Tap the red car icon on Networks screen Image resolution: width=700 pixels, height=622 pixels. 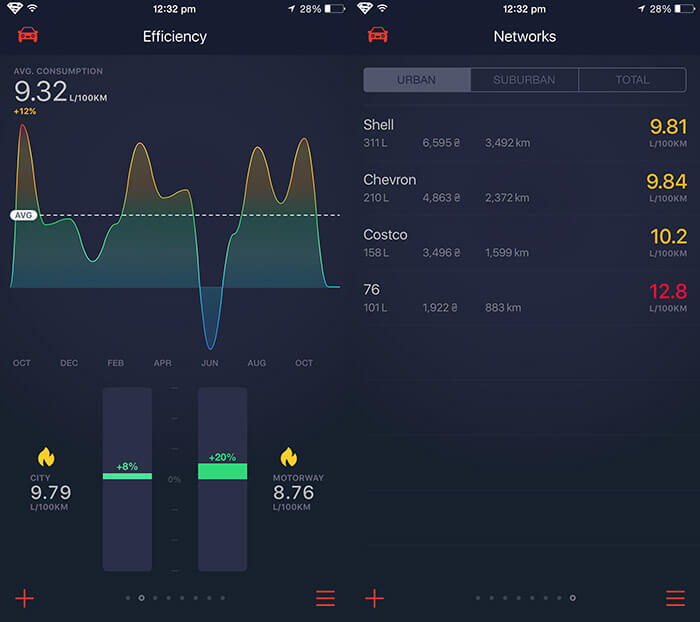(378, 36)
